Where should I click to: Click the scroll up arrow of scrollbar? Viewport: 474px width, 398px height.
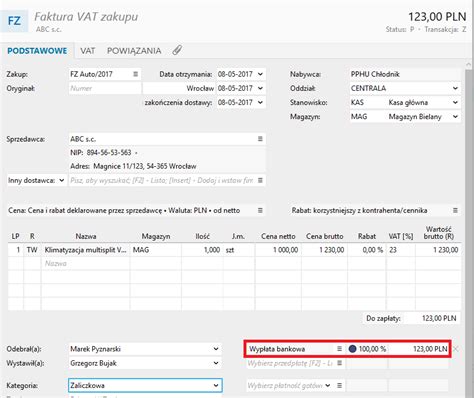(468, 64)
